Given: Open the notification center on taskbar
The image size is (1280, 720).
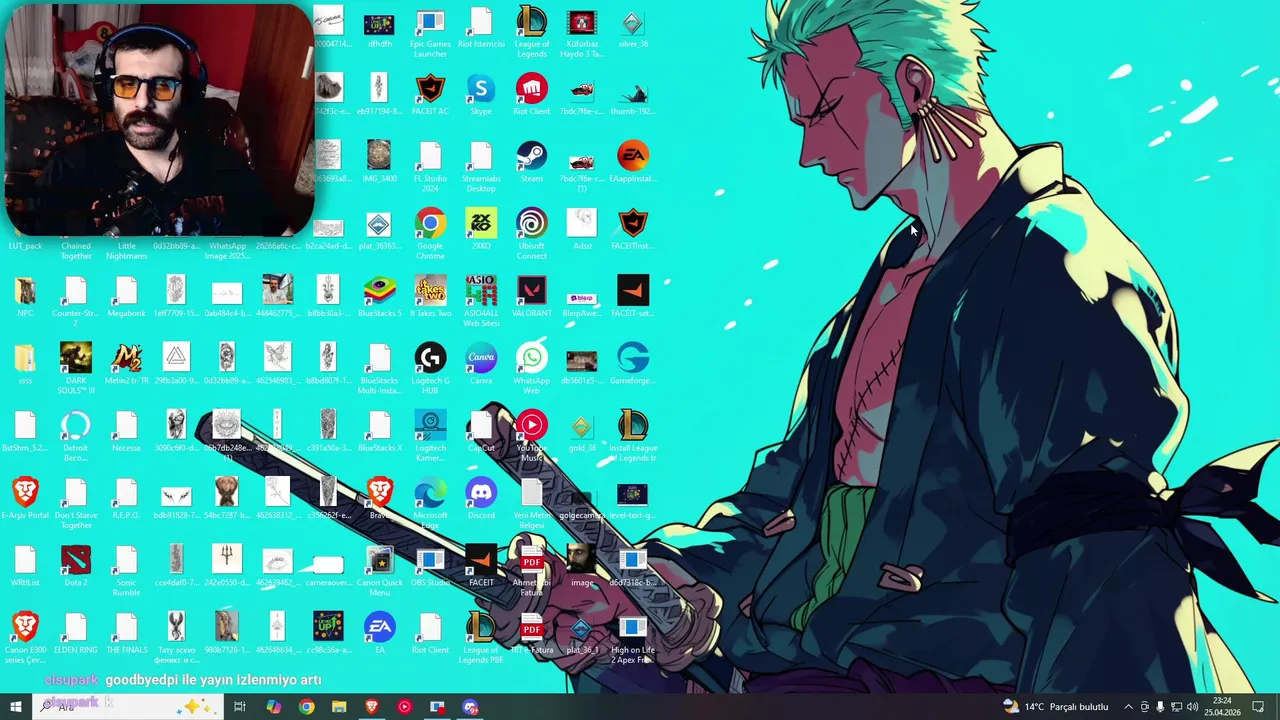Looking at the screenshot, I should pos(1258,707).
